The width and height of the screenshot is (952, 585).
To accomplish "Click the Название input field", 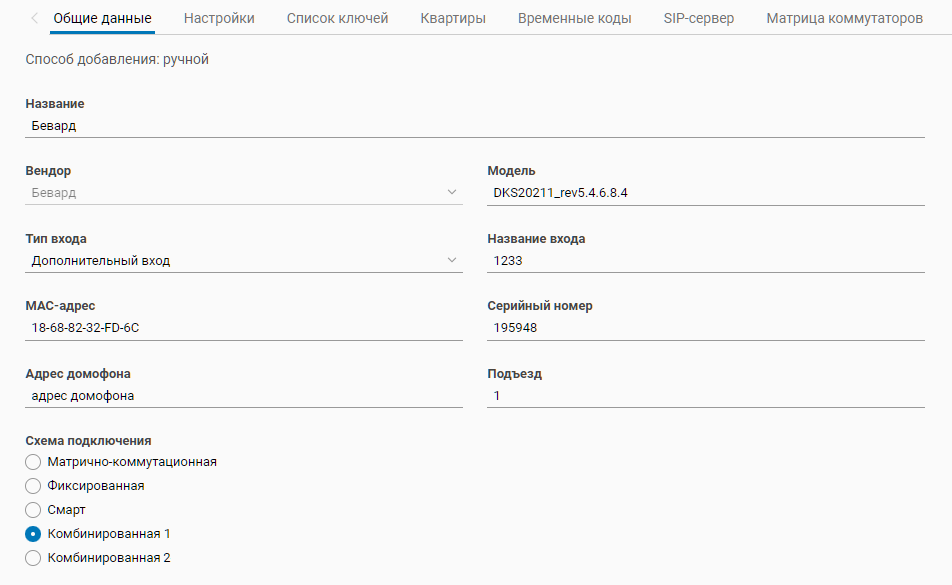I will (474, 125).
